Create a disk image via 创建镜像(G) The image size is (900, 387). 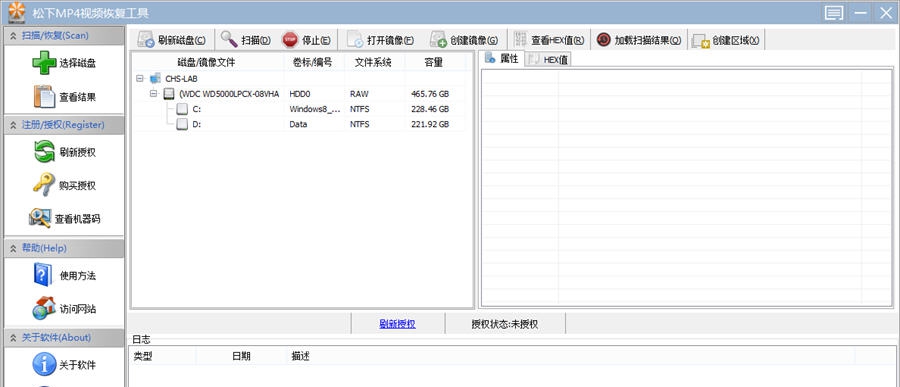point(464,40)
